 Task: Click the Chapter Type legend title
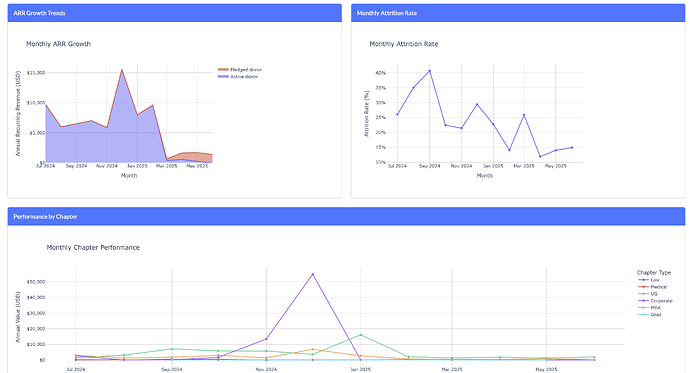[653, 273]
